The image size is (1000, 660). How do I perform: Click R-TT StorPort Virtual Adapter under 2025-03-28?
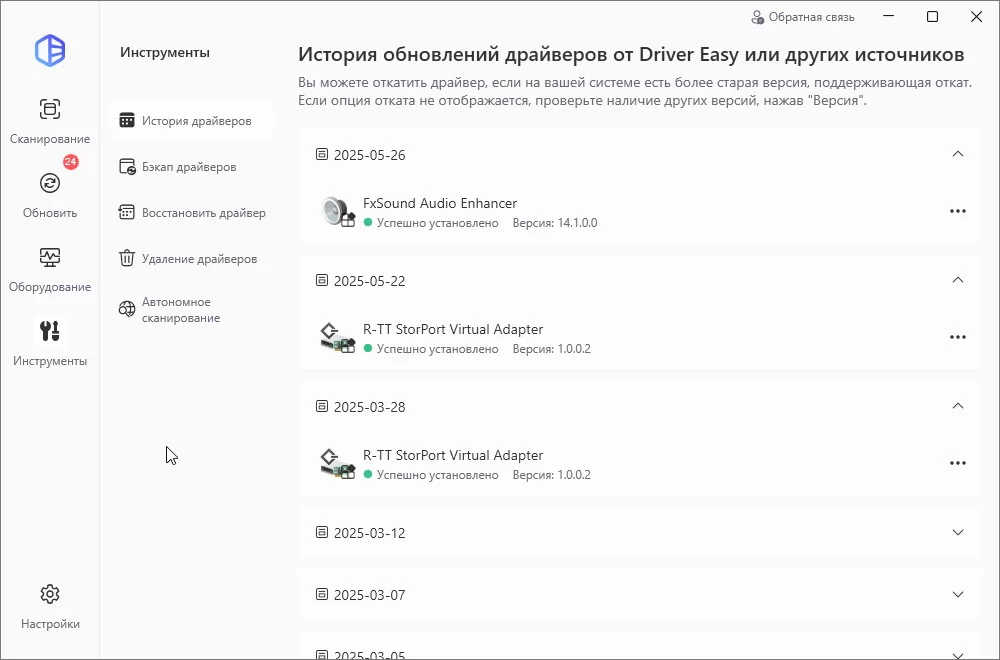tap(453, 455)
